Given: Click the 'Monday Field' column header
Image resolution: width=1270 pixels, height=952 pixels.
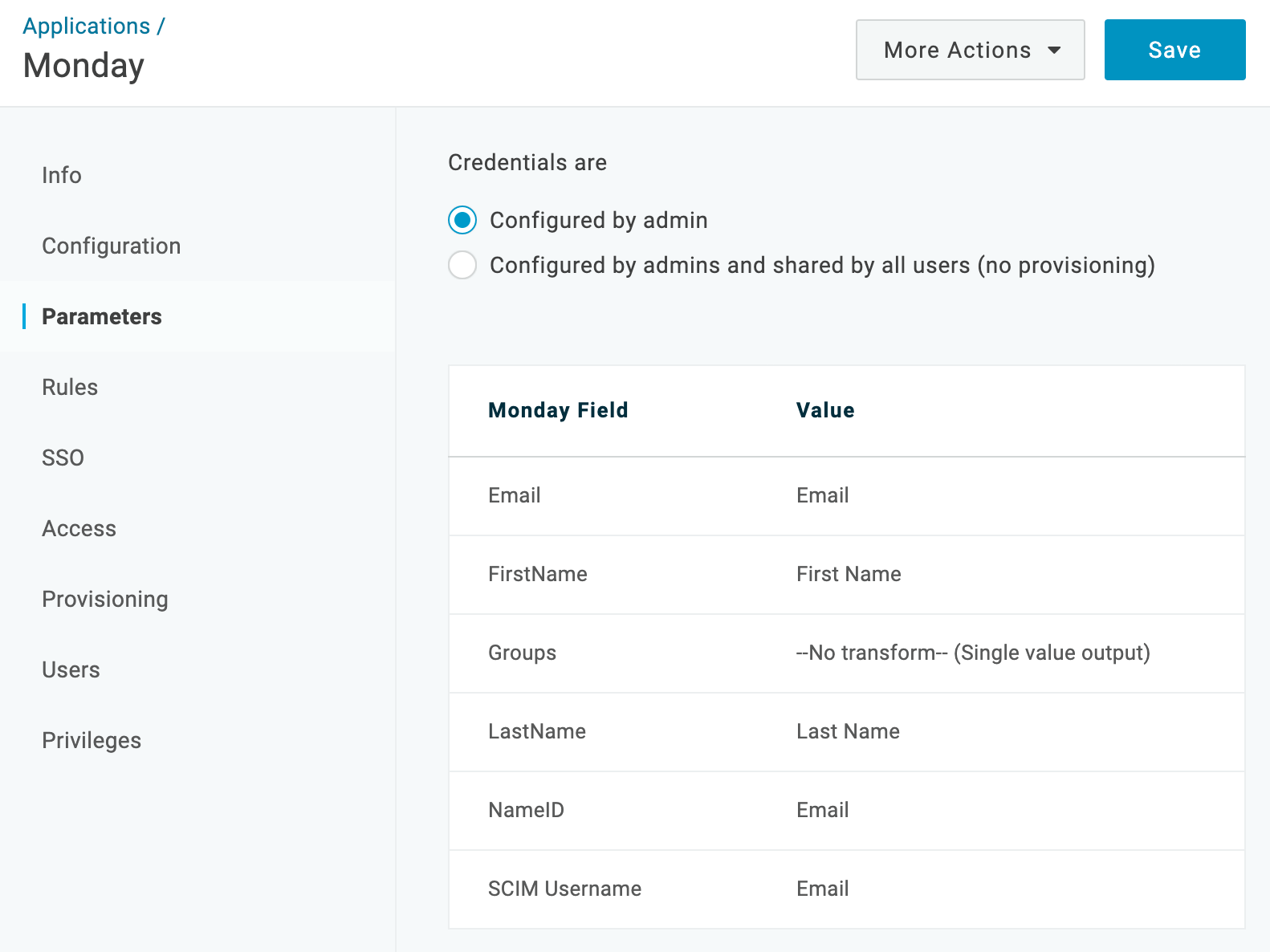Looking at the screenshot, I should coord(558,410).
